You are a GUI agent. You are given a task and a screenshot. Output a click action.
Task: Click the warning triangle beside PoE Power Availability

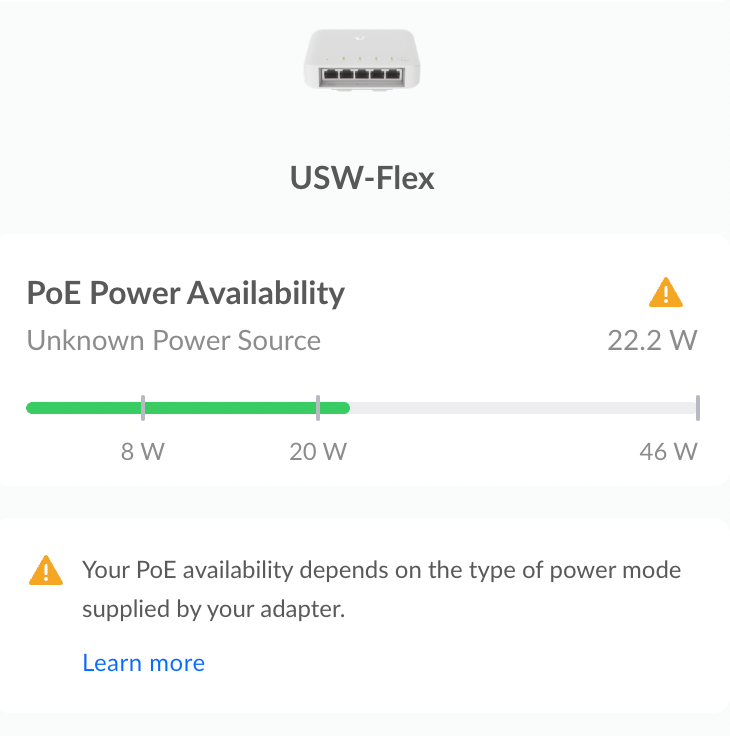click(x=666, y=292)
